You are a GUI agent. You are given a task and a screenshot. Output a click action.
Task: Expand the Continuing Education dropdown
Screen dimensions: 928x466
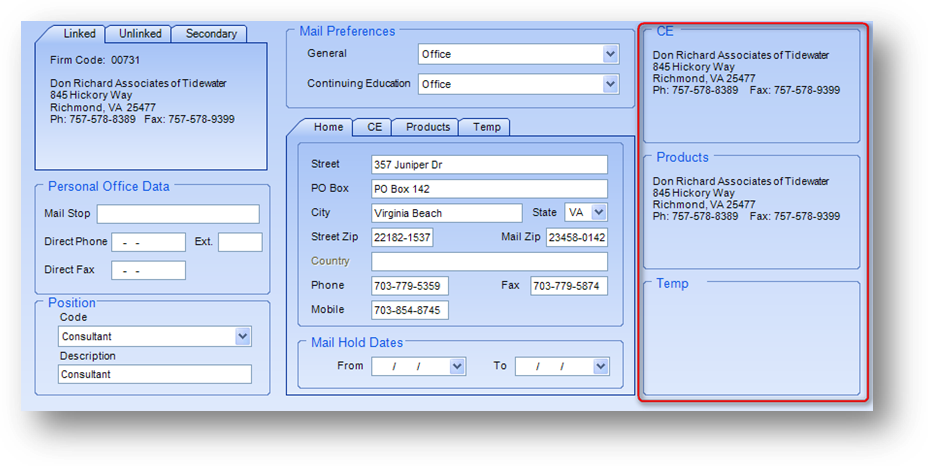[610, 84]
